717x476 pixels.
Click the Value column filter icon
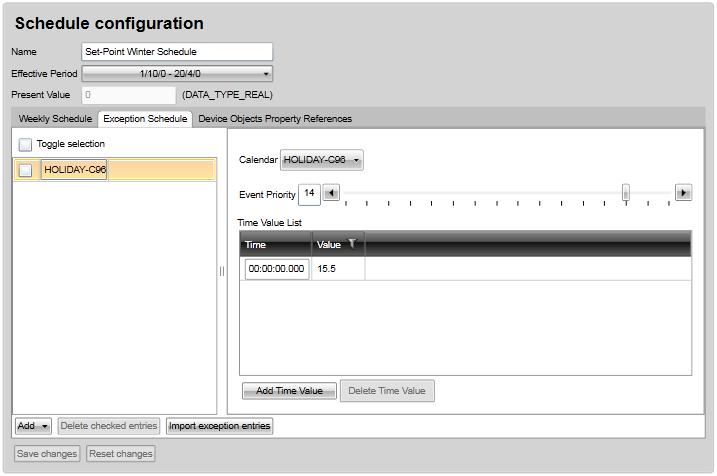coord(352,244)
